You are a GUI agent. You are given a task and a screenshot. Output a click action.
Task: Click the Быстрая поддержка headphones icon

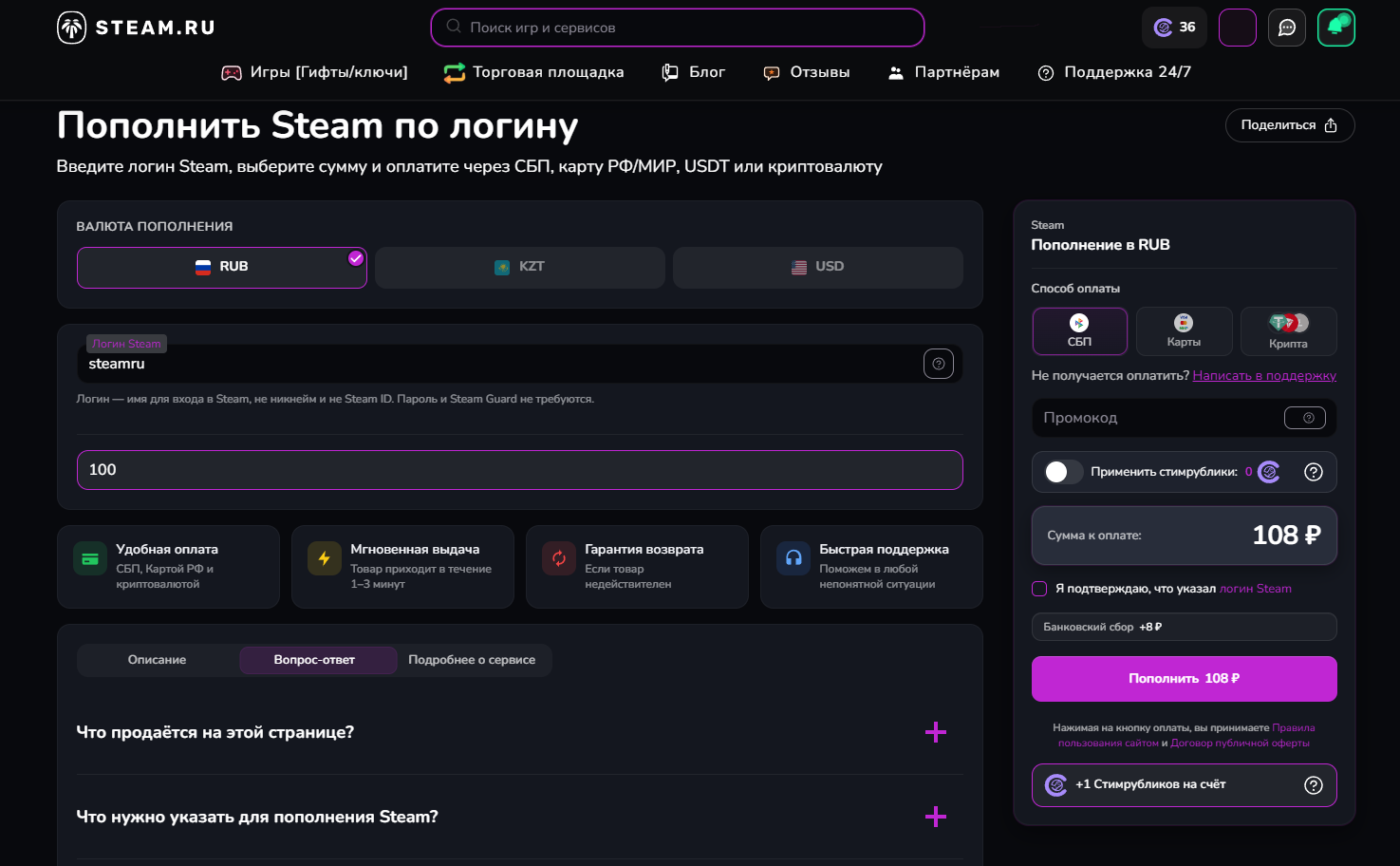point(793,558)
